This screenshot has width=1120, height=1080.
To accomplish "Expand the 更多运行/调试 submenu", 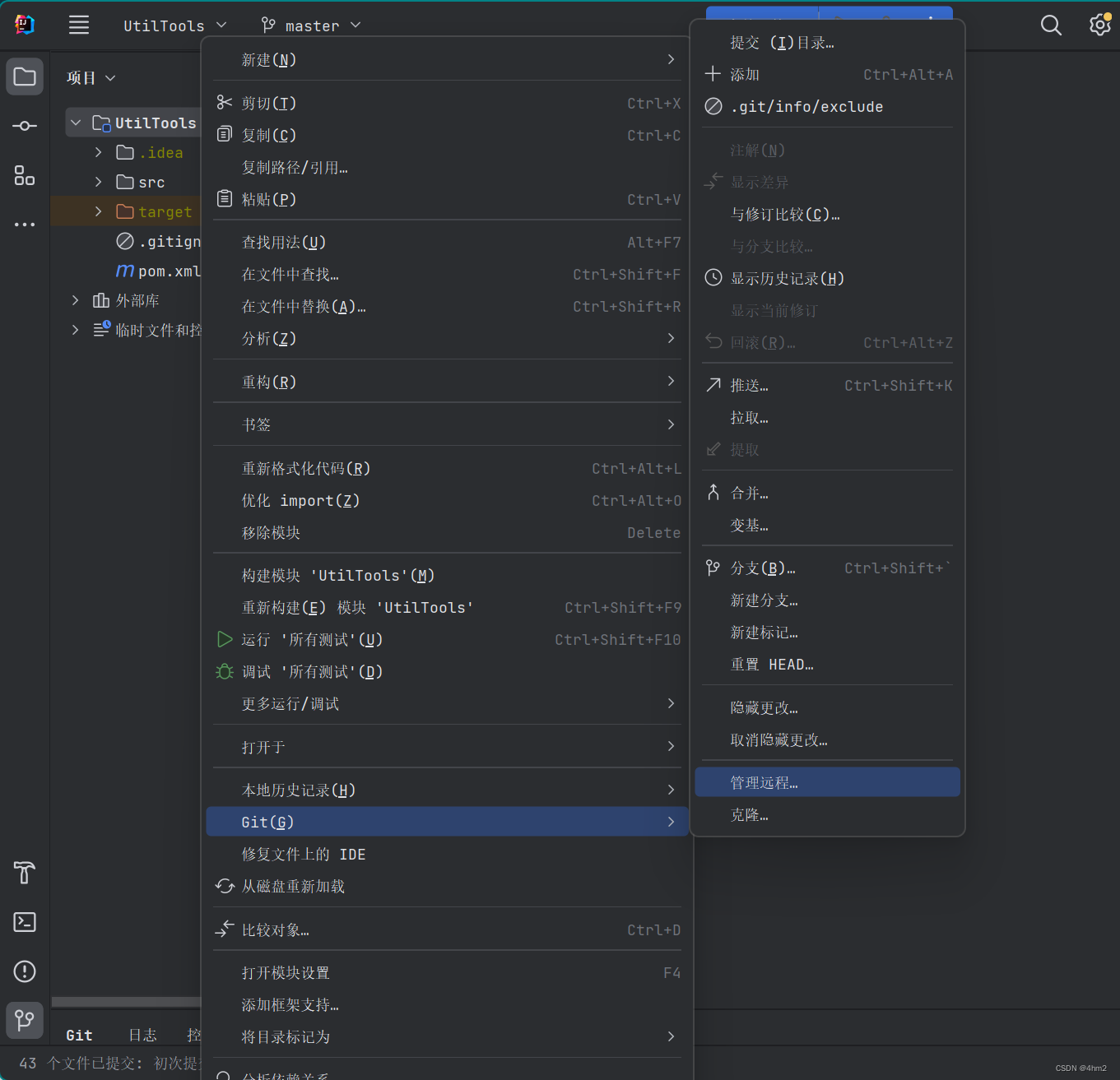I will pos(447,703).
